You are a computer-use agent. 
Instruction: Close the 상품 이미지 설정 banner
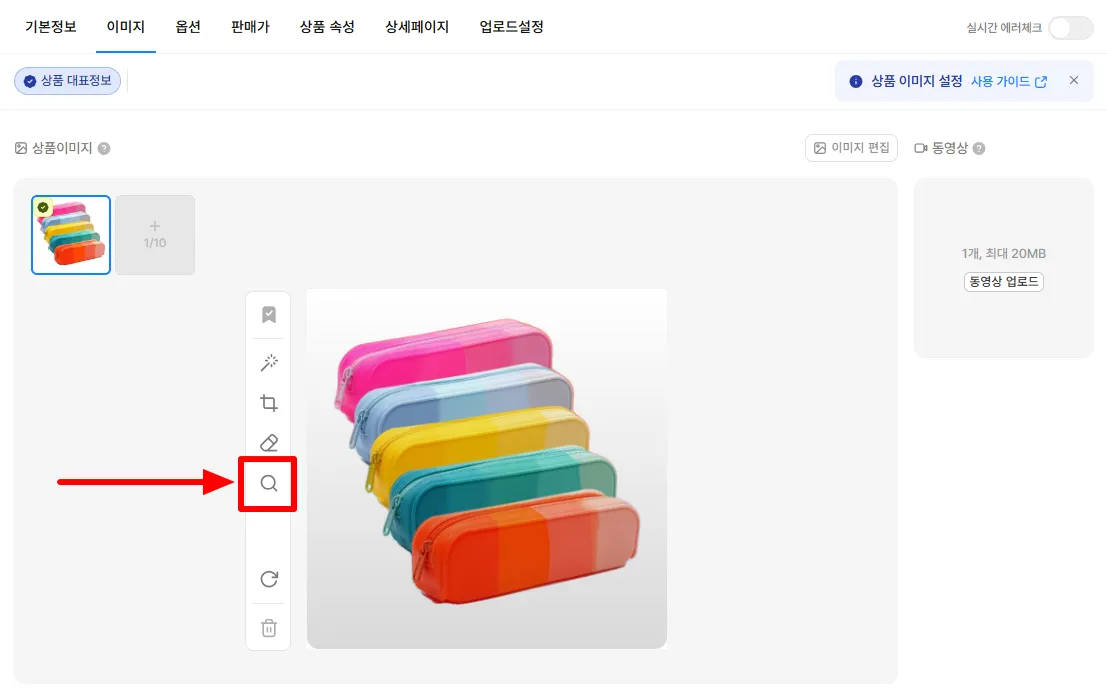click(1074, 81)
